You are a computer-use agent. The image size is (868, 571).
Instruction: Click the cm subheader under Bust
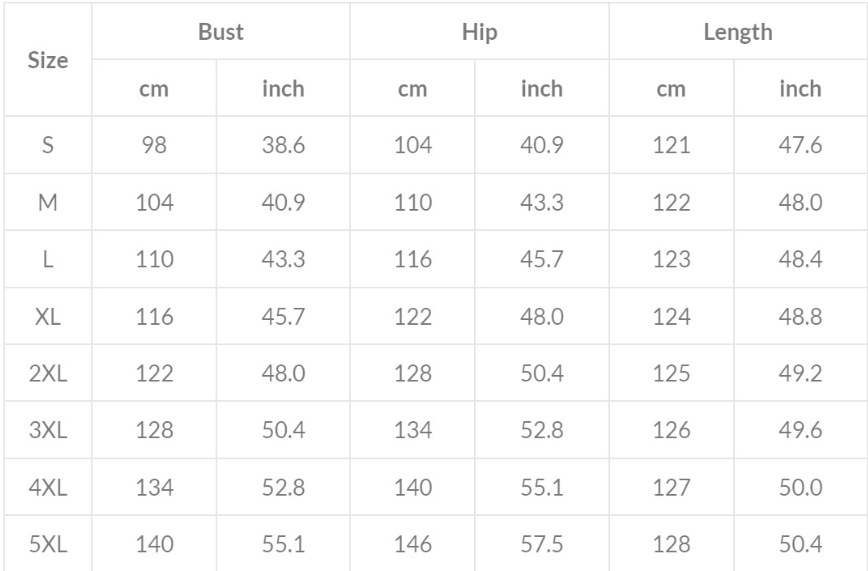click(x=154, y=89)
